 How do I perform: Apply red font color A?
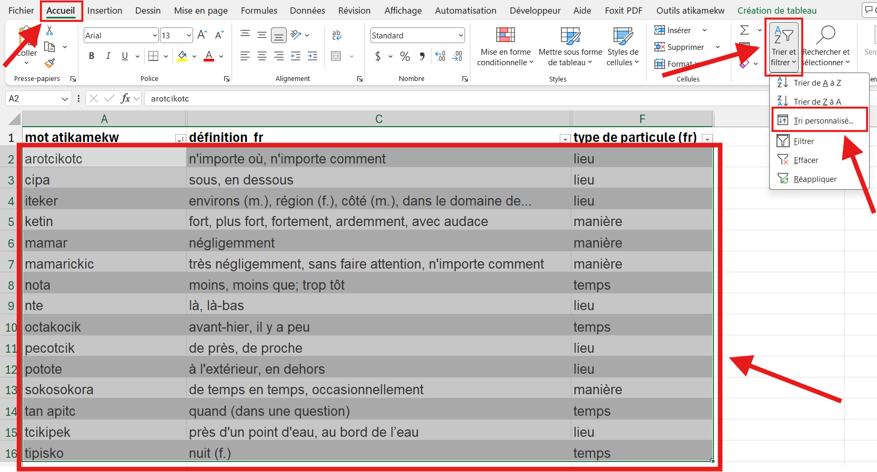tap(209, 56)
